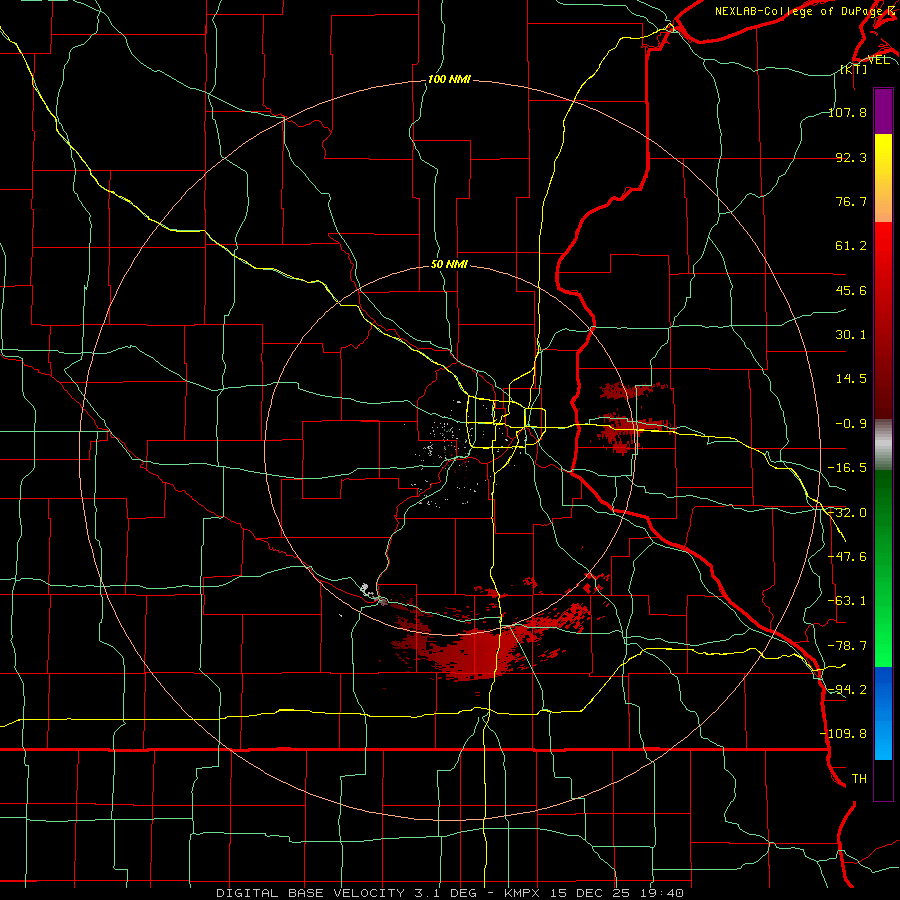This screenshot has width=900, height=900.
Task: Click the gray near-zero segment of the color bar
Action: pos(883,444)
